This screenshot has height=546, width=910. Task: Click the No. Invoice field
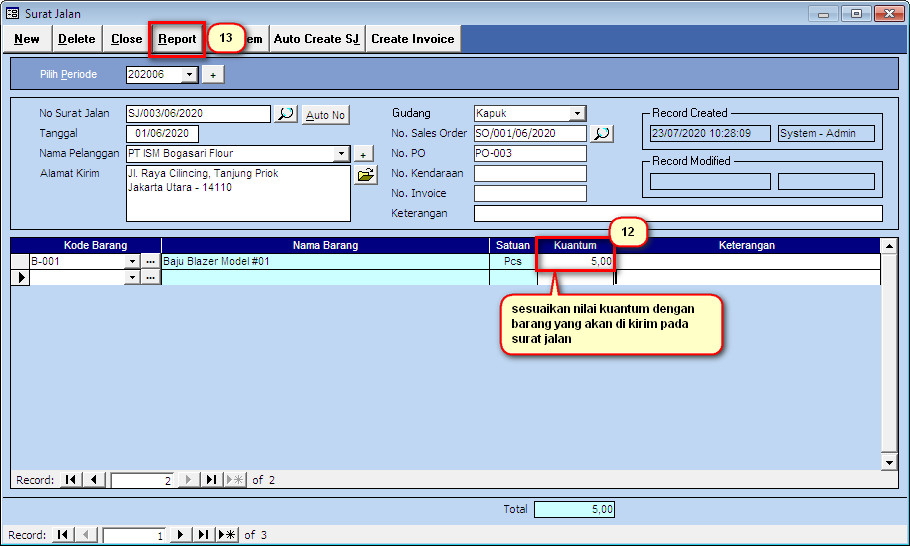(530, 193)
